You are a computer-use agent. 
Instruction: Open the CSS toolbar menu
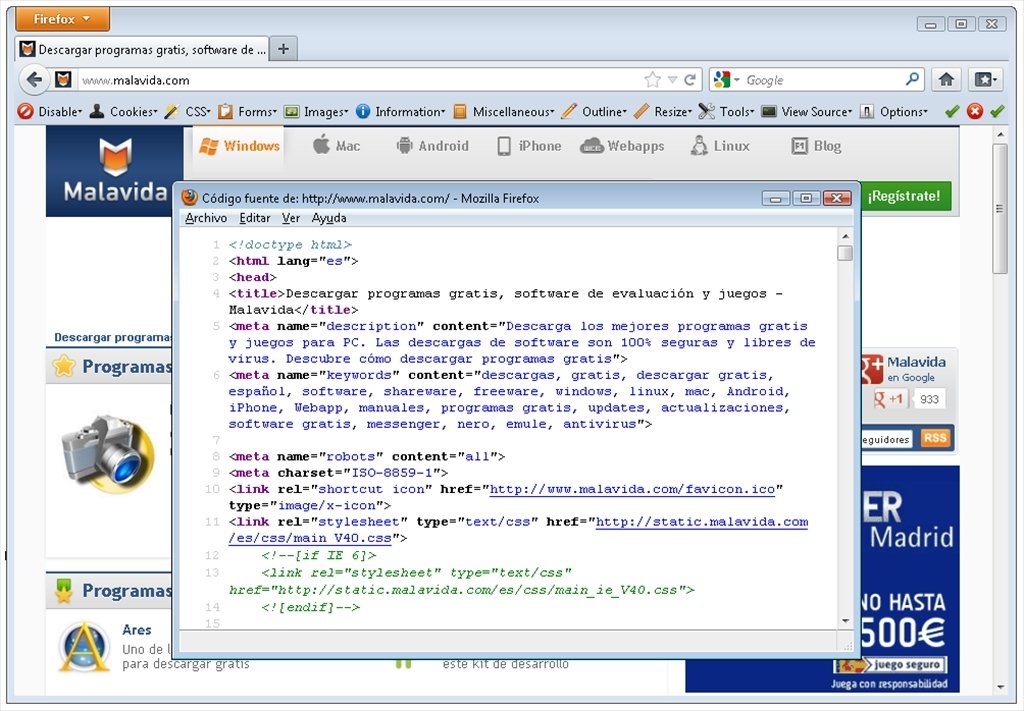tap(187, 112)
